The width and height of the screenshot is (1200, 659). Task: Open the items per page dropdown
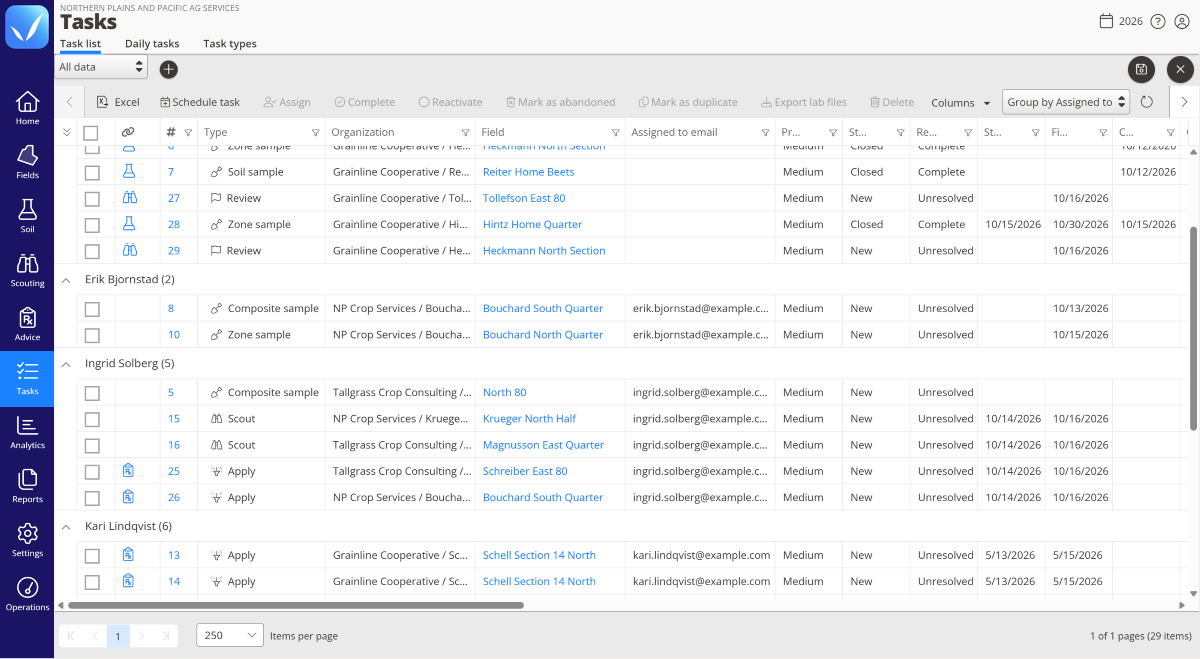pos(230,635)
